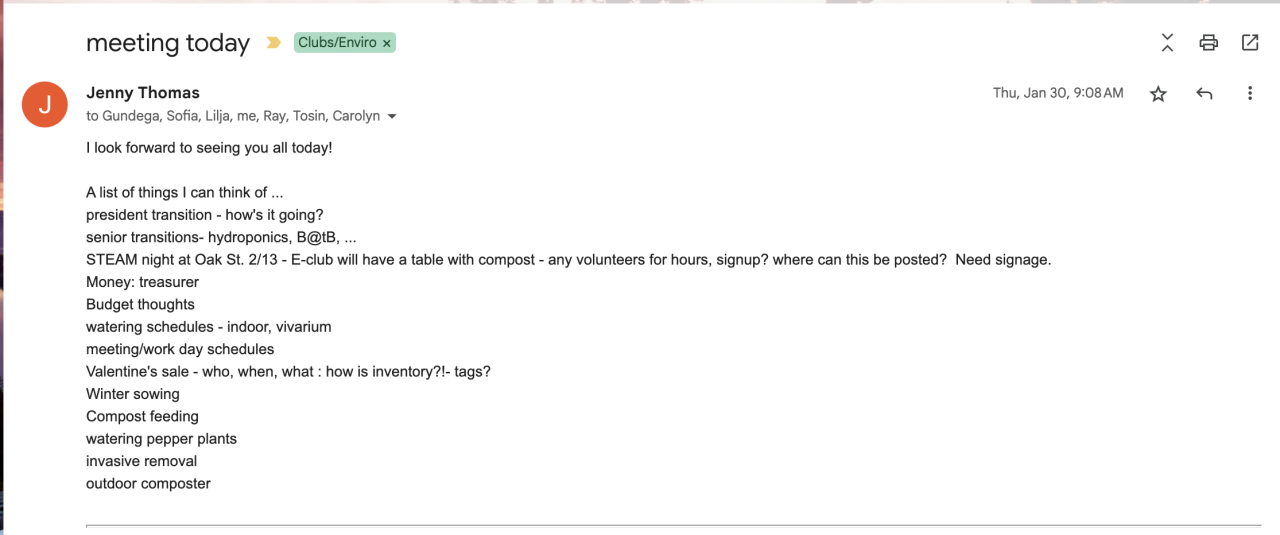The height and width of the screenshot is (535, 1280).
Task: Click the Winter sowing line
Action: click(x=133, y=394)
